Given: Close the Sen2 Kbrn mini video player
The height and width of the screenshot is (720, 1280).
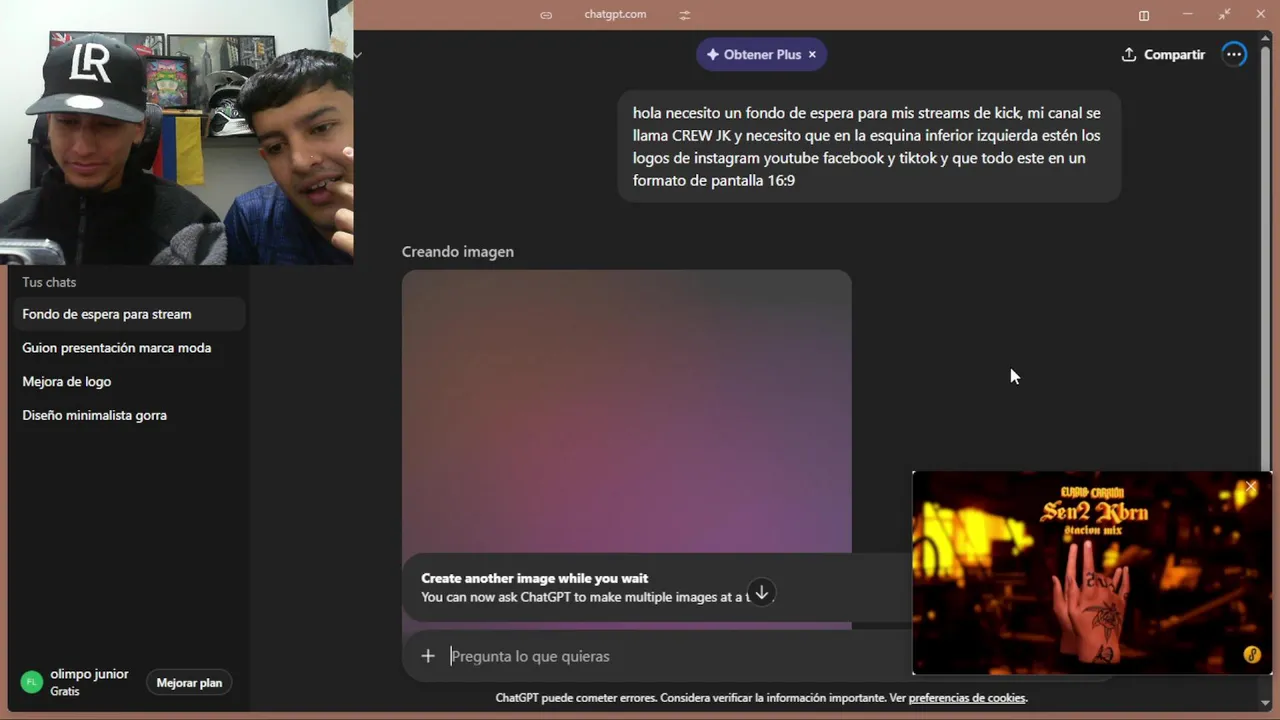Looking at the screenshot, I should (1250, 487).
